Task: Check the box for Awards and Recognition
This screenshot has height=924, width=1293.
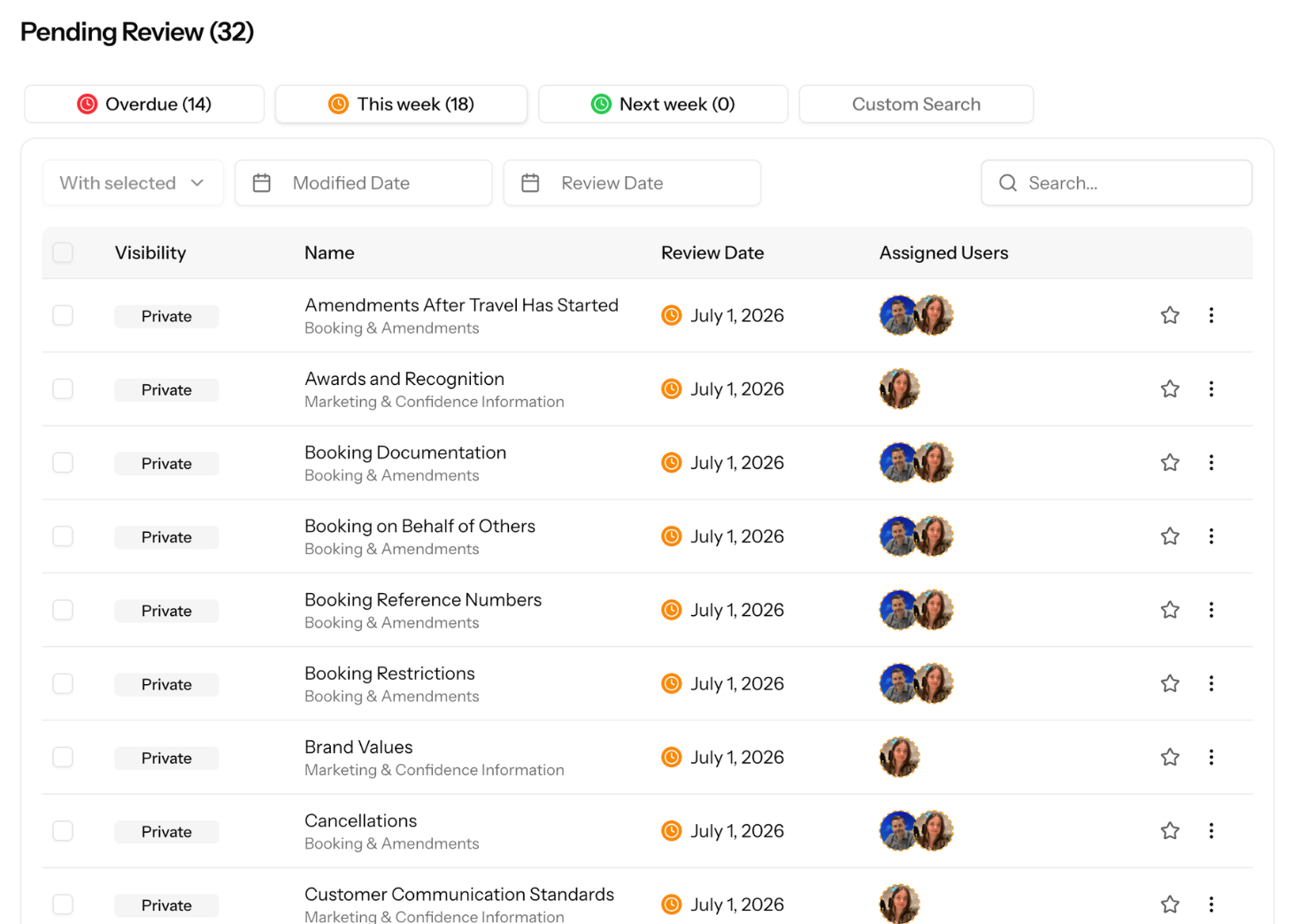Action: (63, 389)
